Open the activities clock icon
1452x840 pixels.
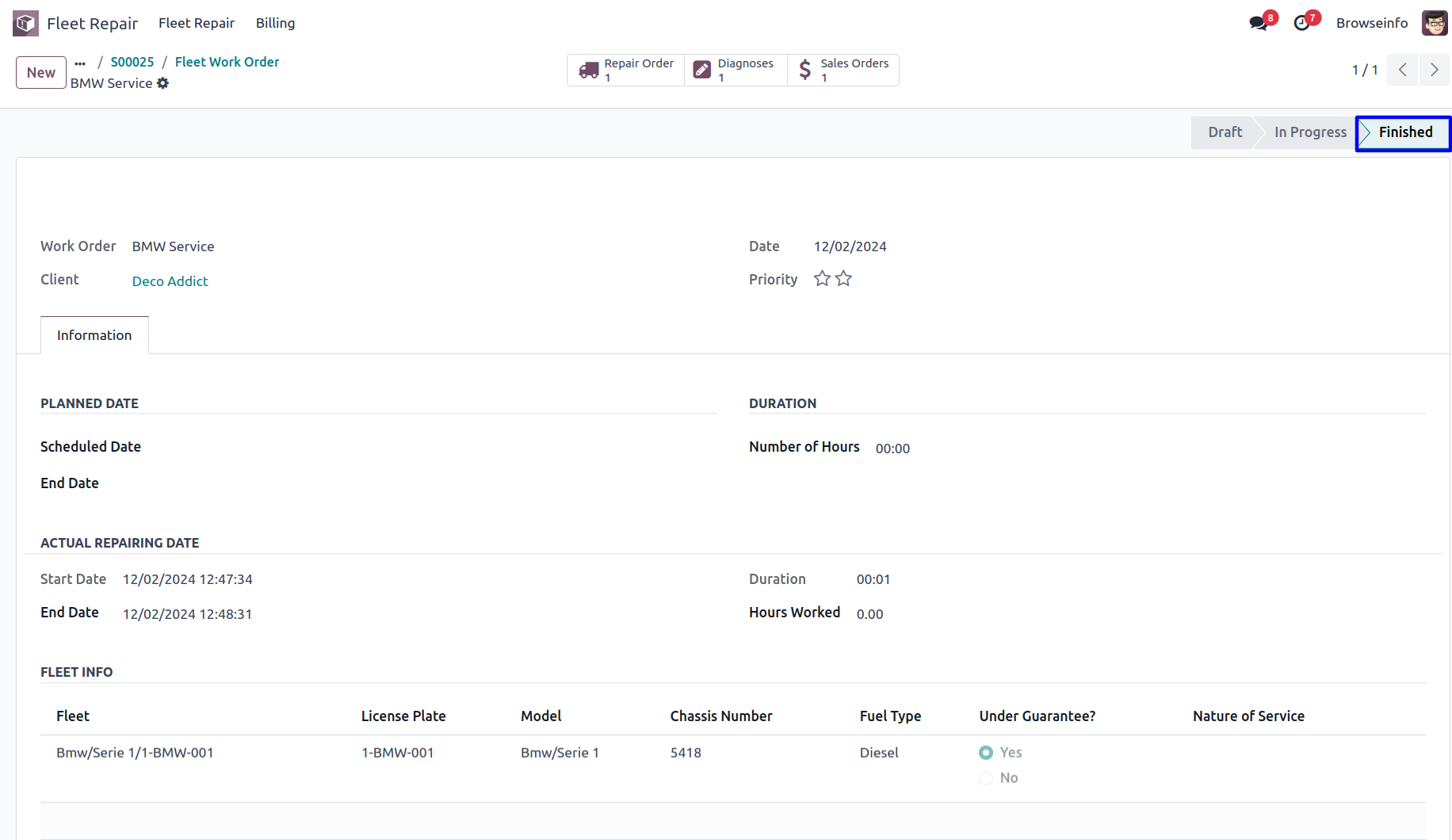pos(1301,23)
